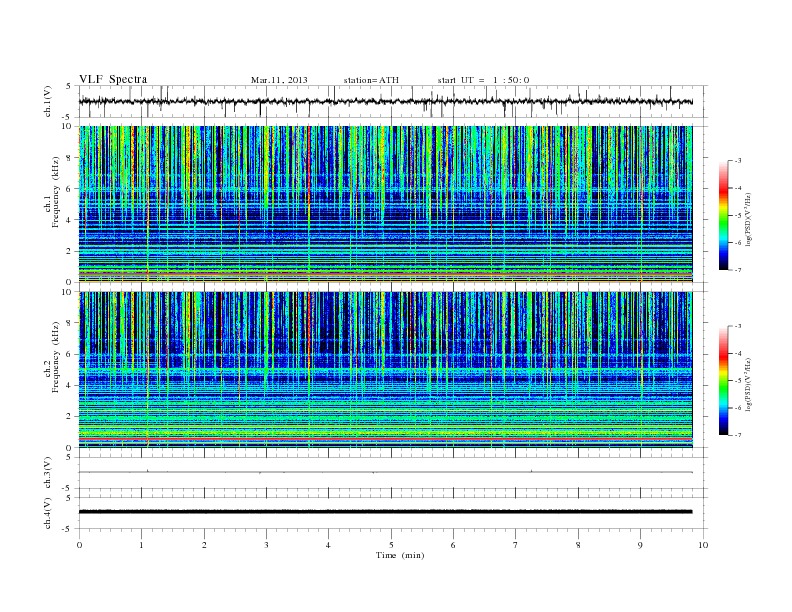Click the "7" tick on the time axis

(516, 545)
